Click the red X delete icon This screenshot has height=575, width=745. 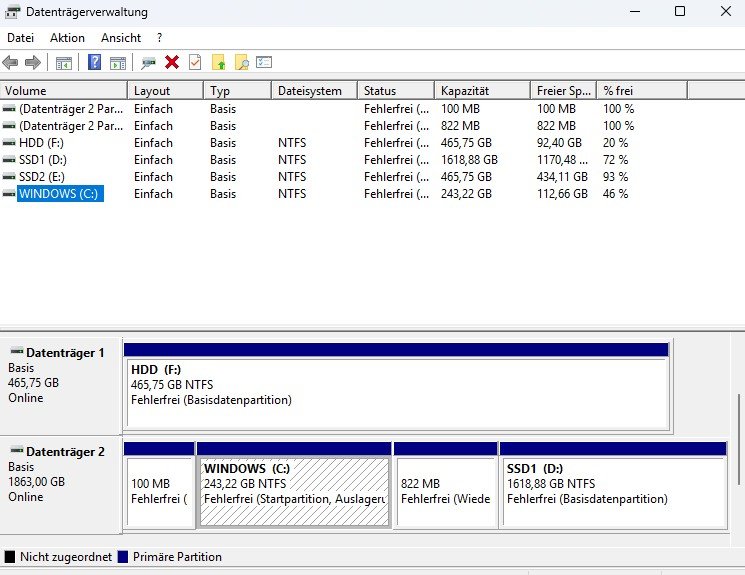click(x=172, y=62)
